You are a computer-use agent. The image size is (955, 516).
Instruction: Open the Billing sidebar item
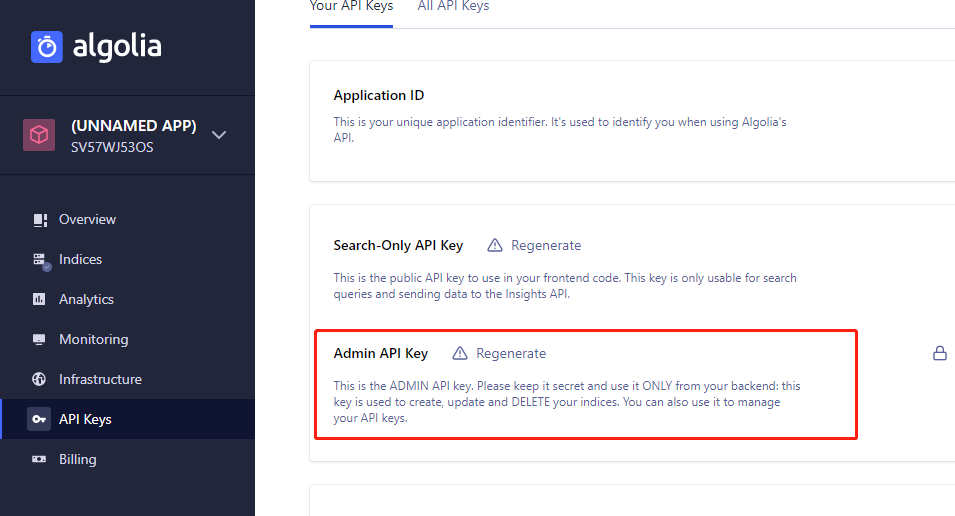click(x=77, y=459)
